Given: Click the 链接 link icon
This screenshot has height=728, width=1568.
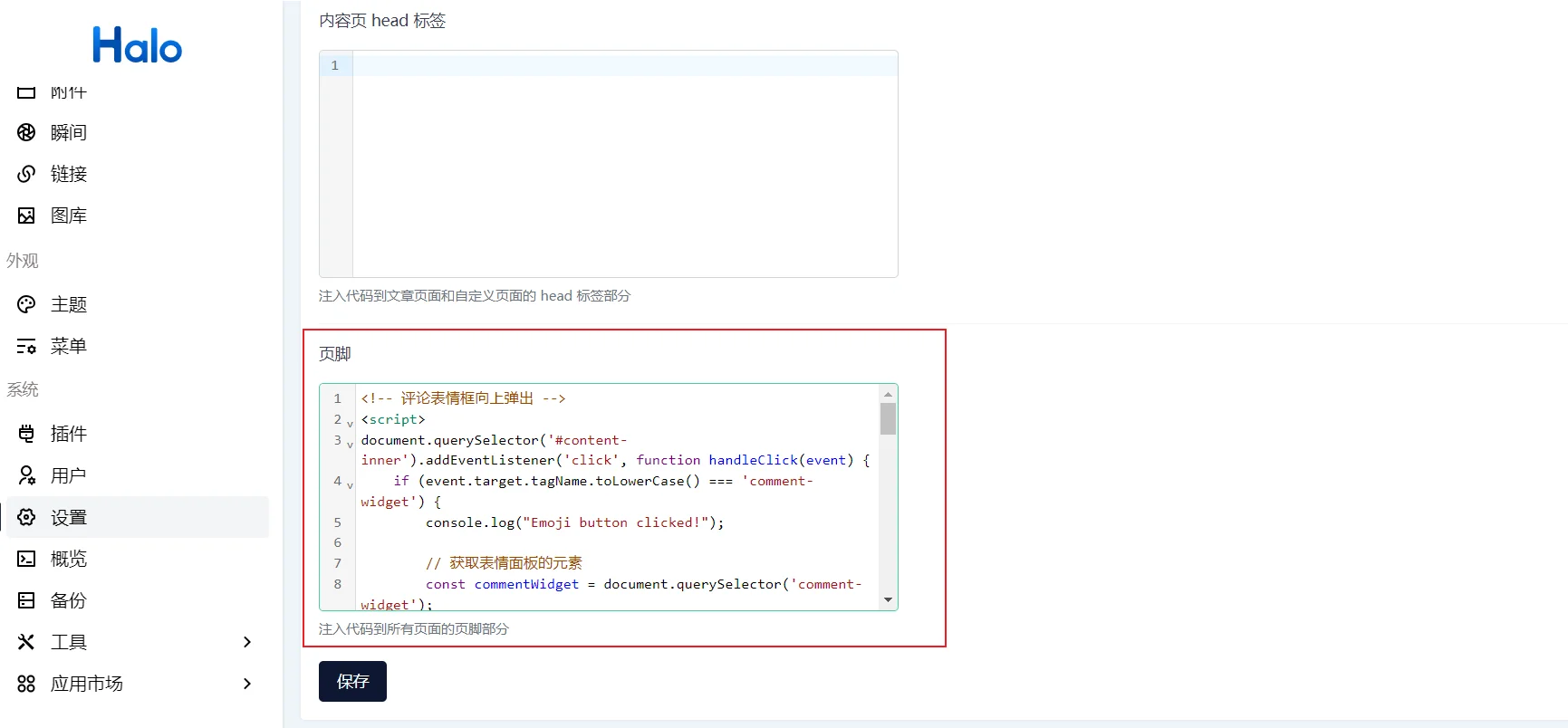Looking at the screenshot, I should click(x=26, y=174).
